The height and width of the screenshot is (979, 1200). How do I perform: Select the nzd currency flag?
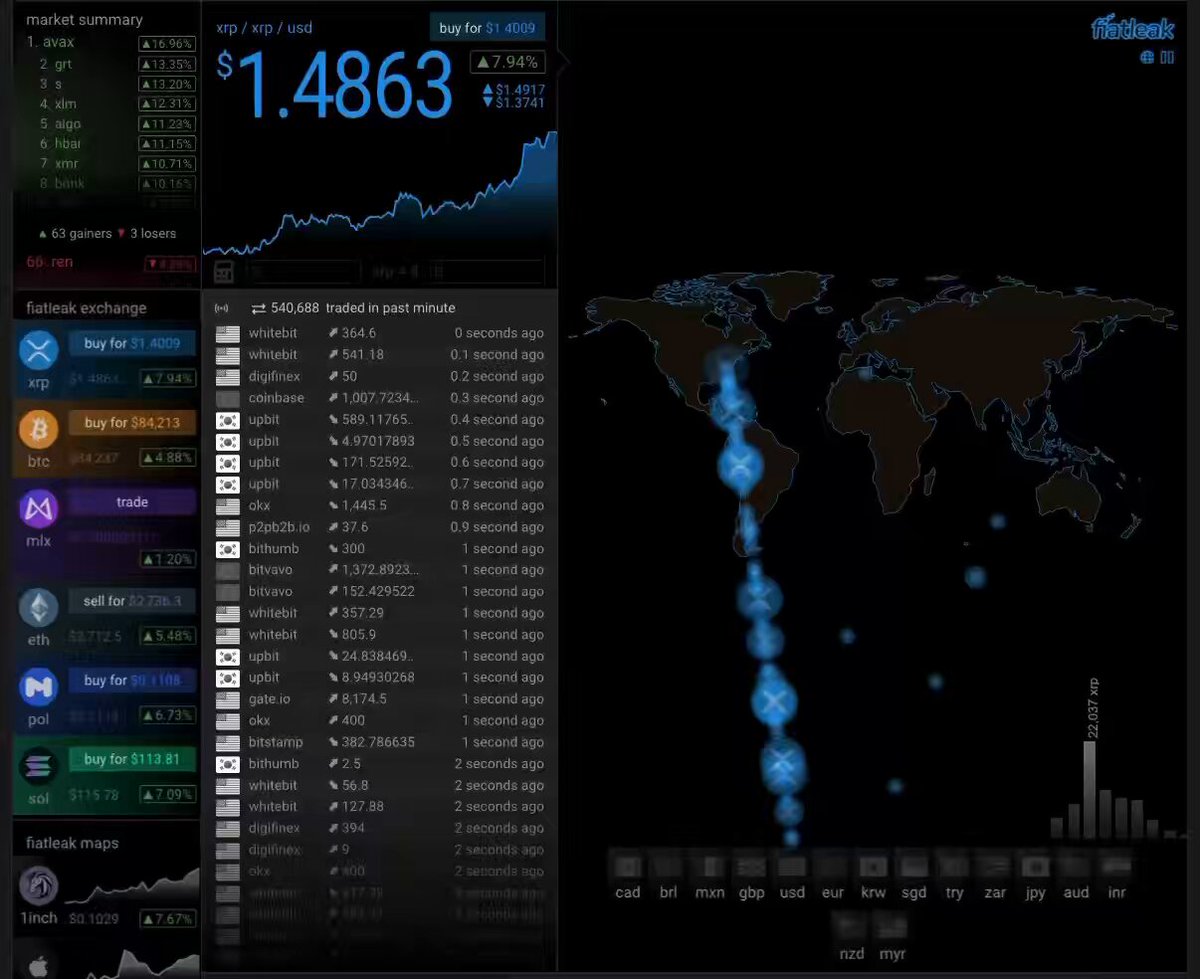[x=852, y=928]
